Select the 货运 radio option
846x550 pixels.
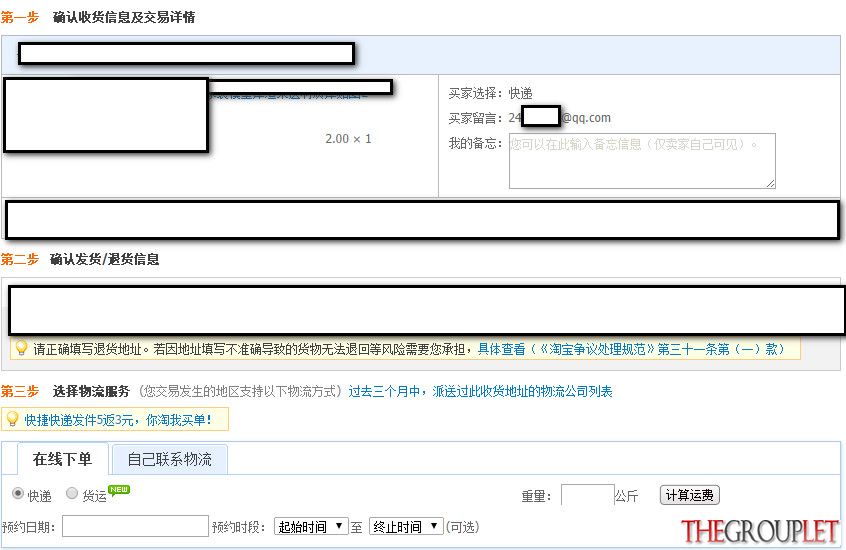click(x=72, y=493)
